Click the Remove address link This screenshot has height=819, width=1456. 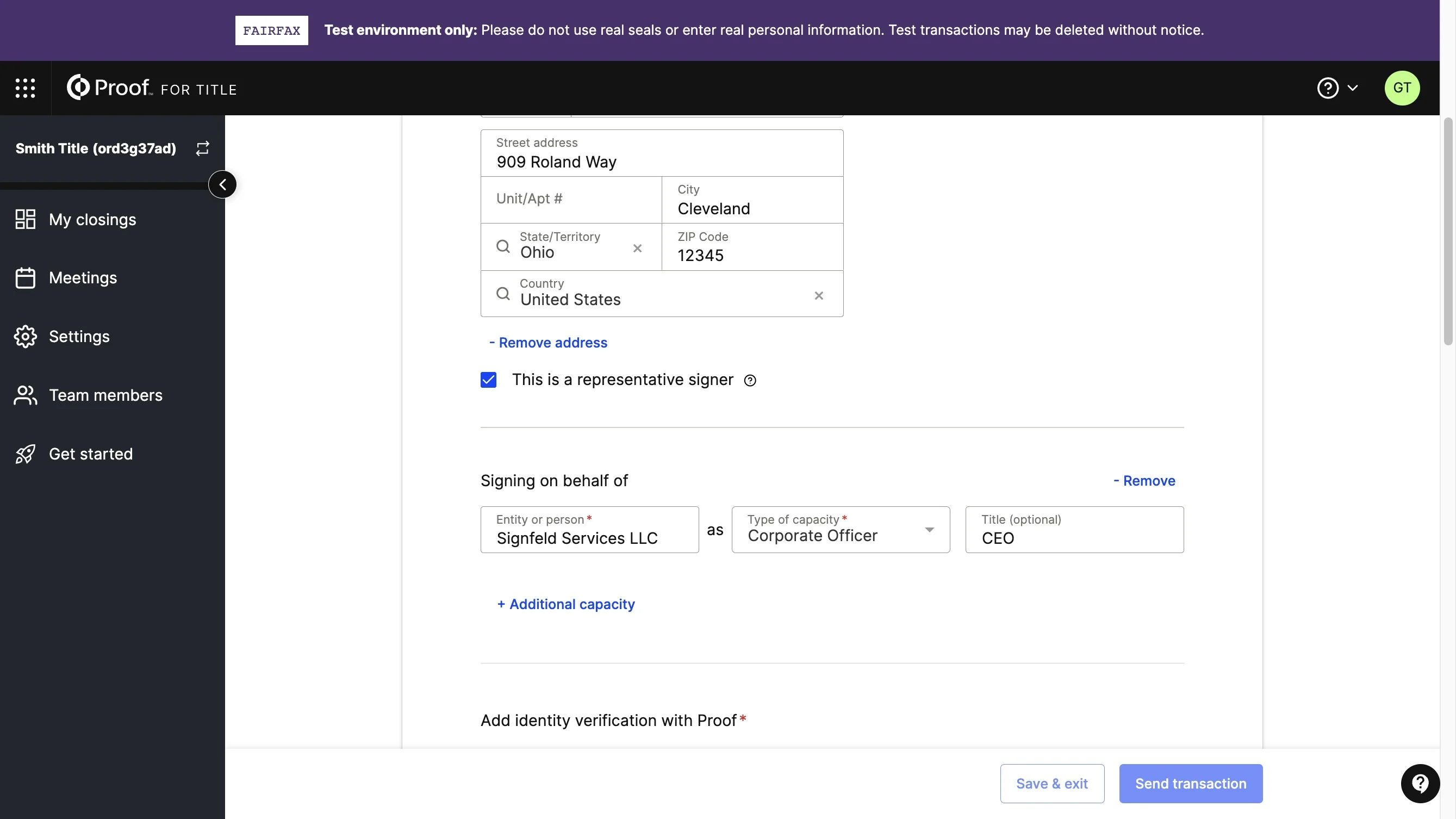tap(548, 343)
